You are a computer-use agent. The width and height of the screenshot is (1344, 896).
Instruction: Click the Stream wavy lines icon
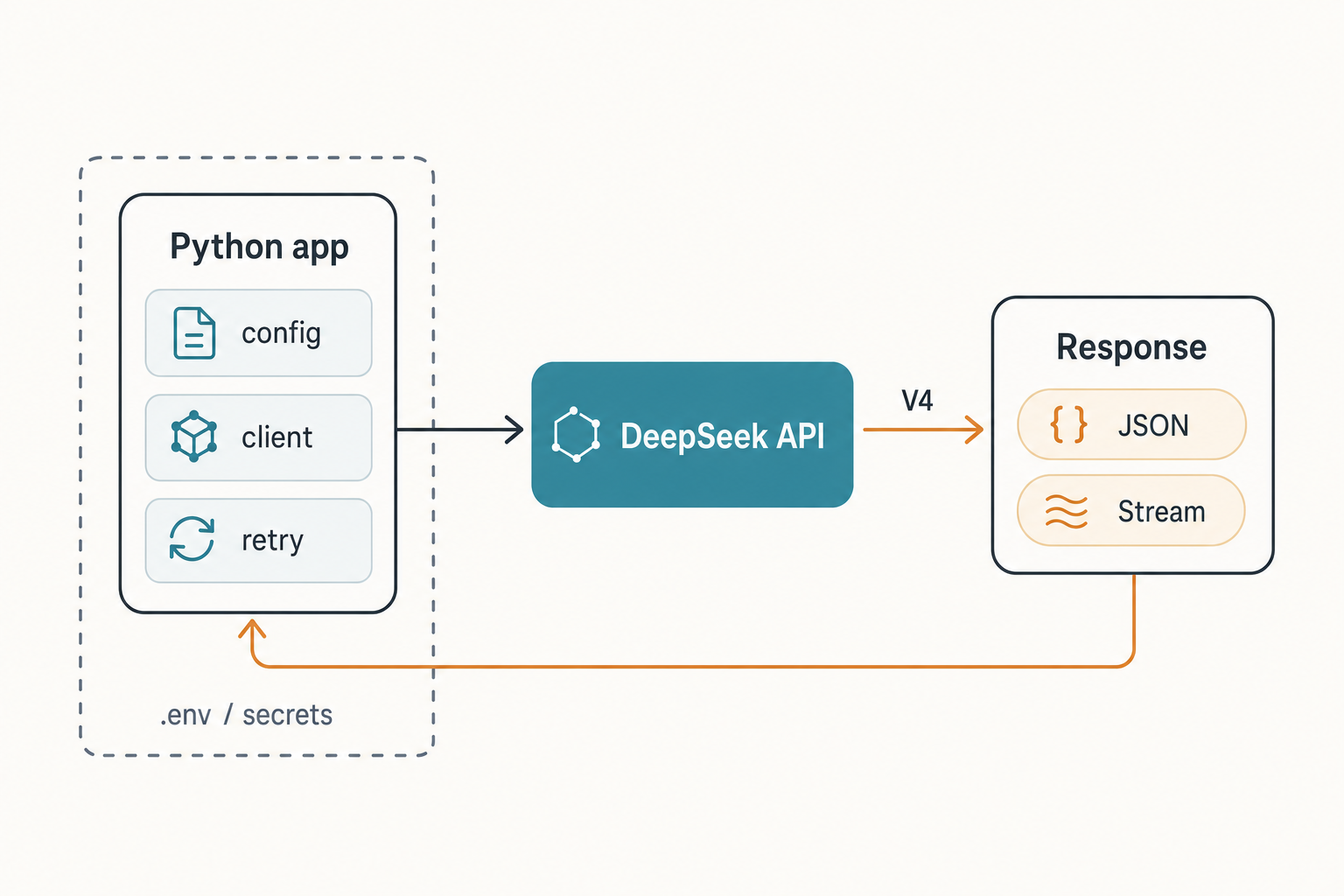click(1067, 511)
